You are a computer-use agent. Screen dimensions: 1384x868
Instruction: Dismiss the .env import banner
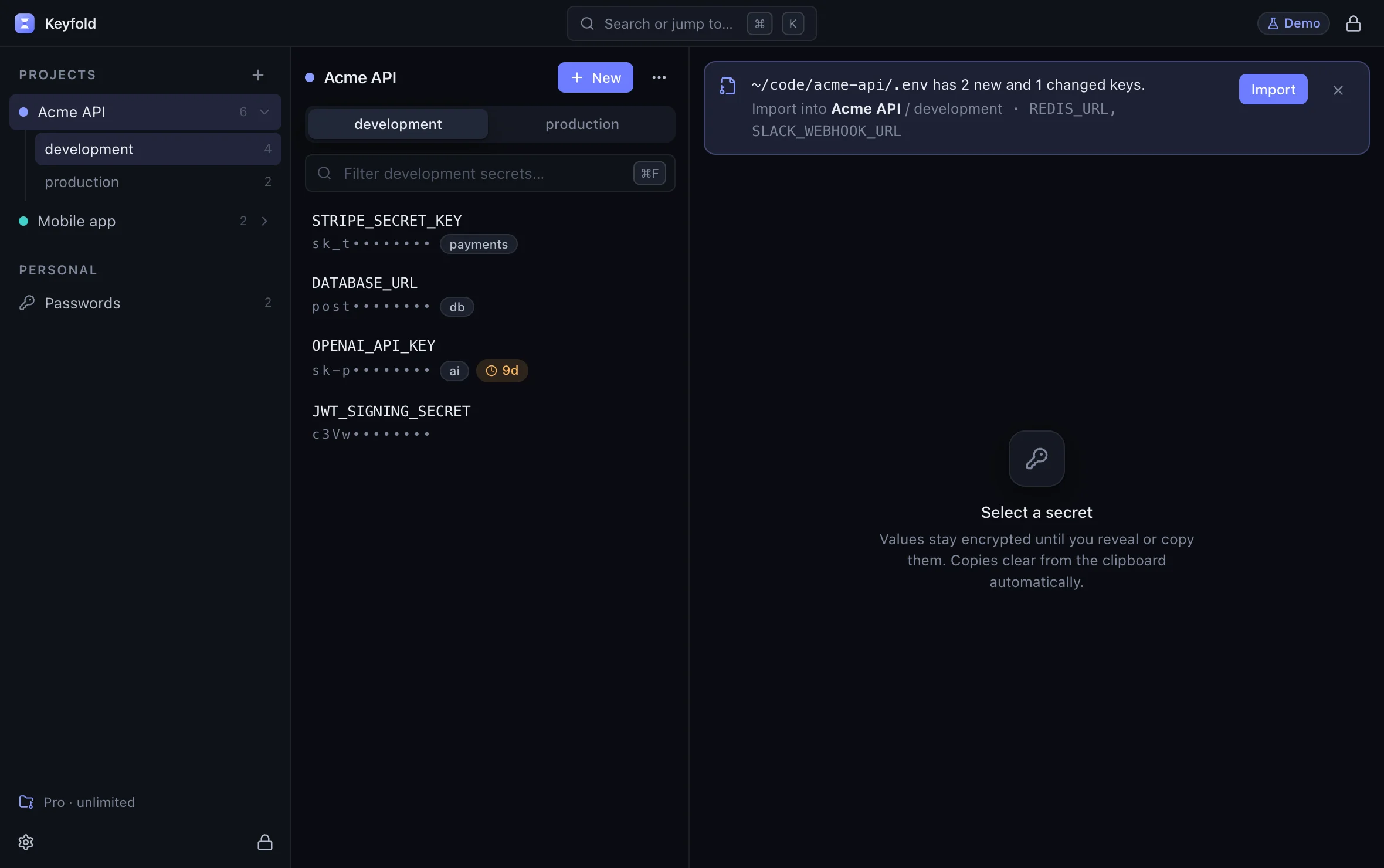[x=1338, y=90]
